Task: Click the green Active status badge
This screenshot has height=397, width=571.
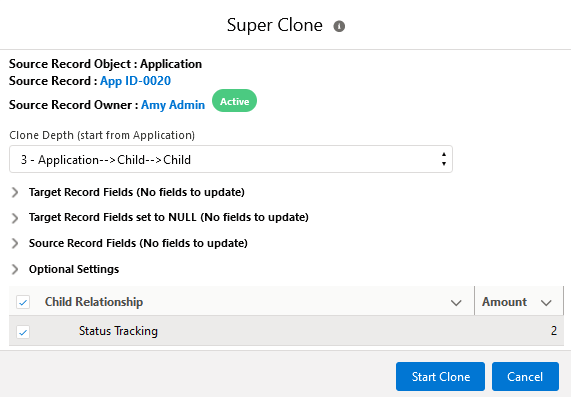Action: click(235, 101)
